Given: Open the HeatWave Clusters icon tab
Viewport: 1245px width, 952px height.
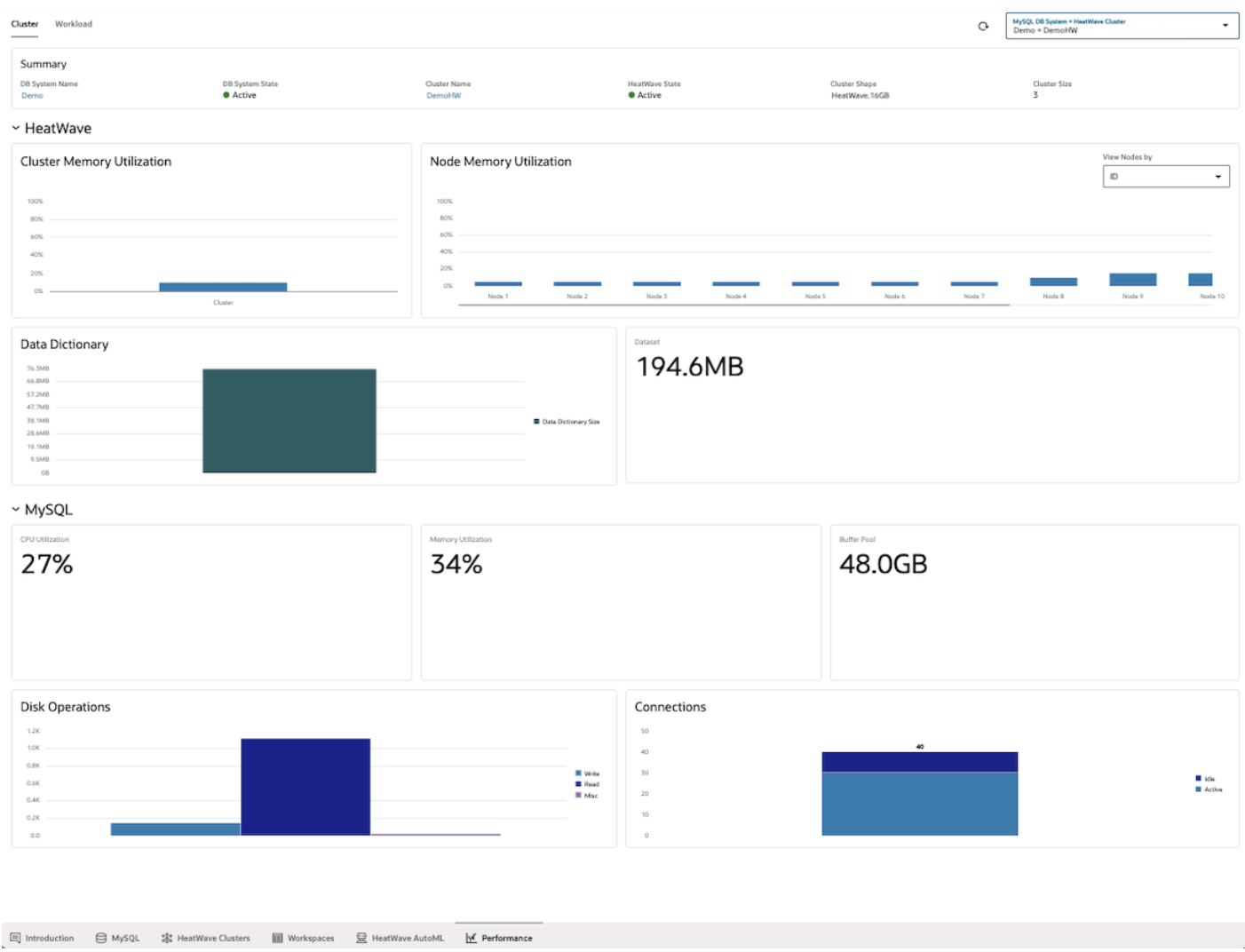Looking at the screenshot, I should (x=167, y=938).
